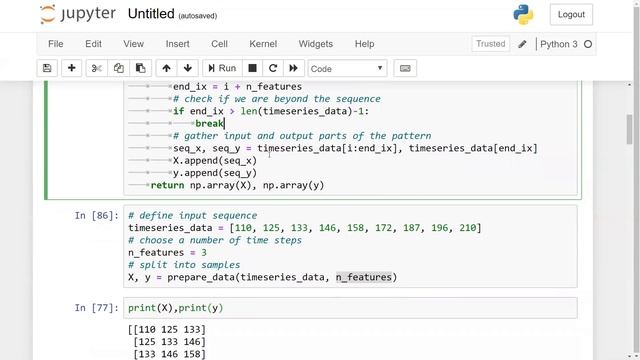Click the 'end_ix = i + n_features' line
The height and width of the screenshot is (360, 640).
(x=237, y=87)
